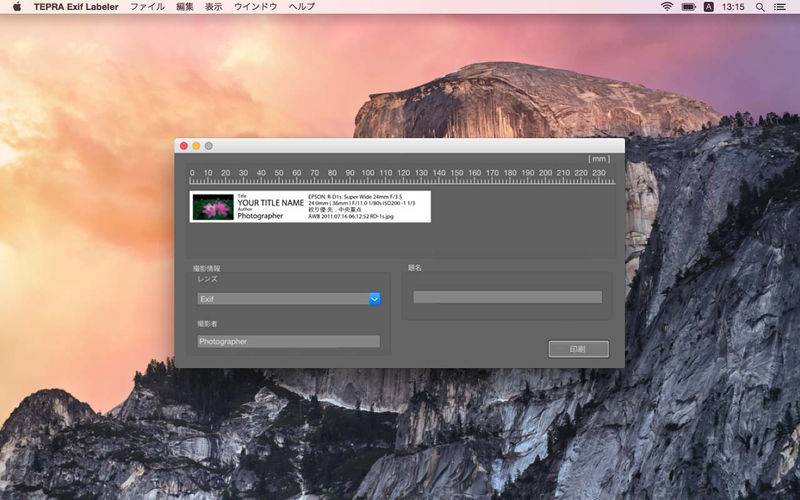Click the millimeter ruler at 100
Image resolution: width=800 pixels, height=500 pixels.
click(x=368, y=173)
